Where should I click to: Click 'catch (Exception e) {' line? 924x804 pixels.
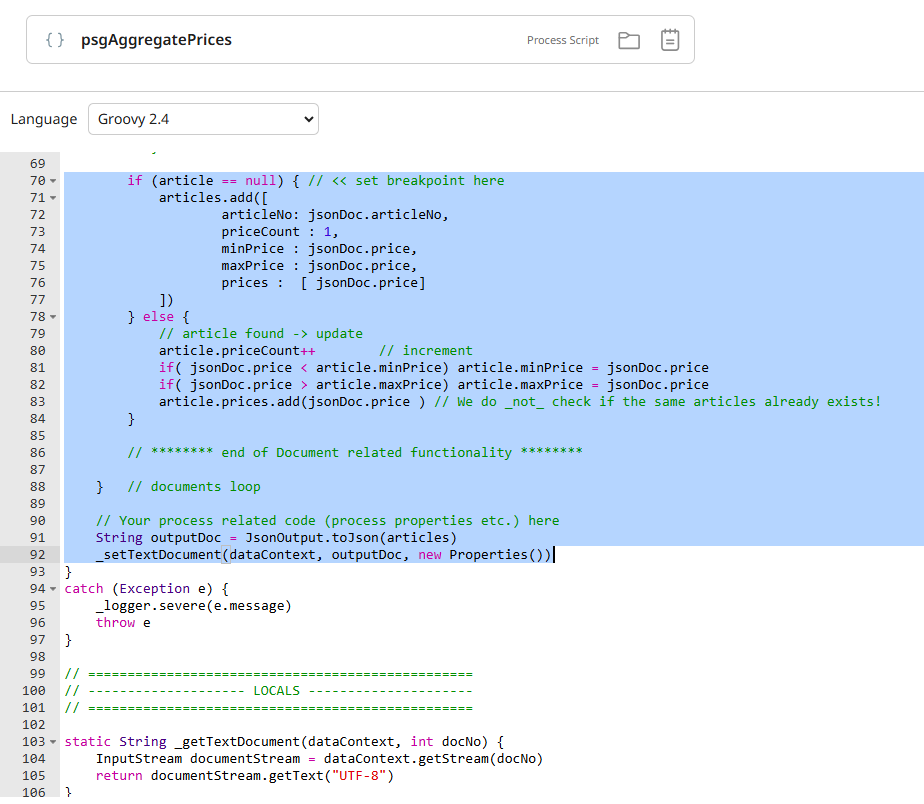click(x=147, y=589)
